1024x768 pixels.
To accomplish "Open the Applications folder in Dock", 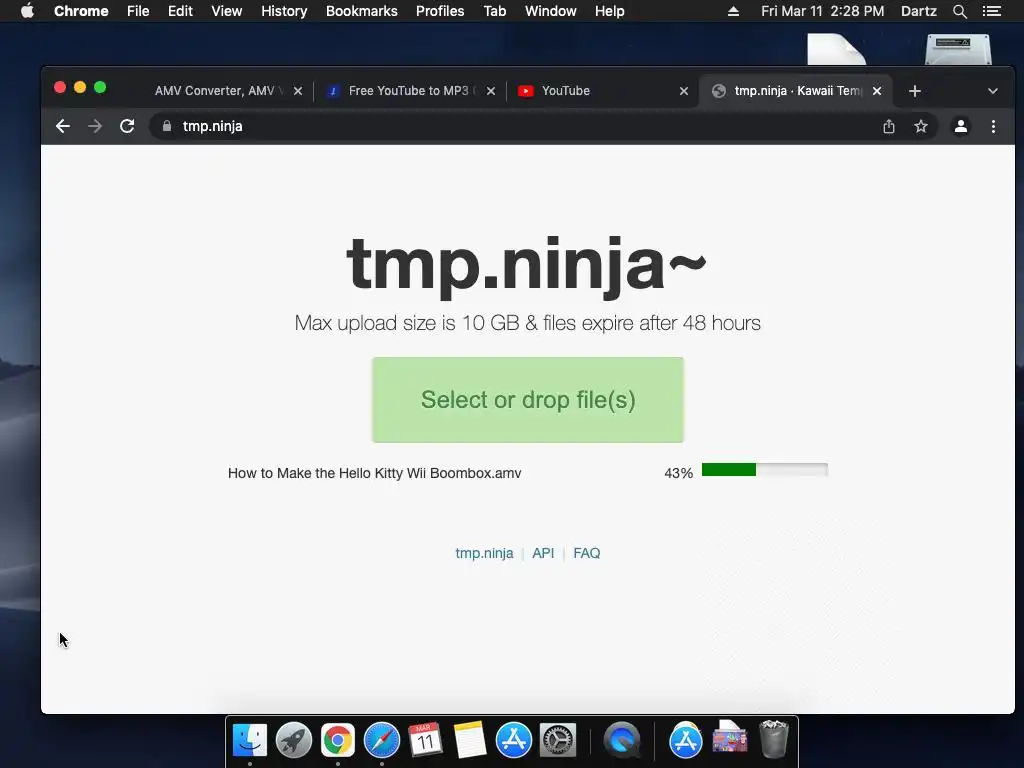I will pos(686,740).
